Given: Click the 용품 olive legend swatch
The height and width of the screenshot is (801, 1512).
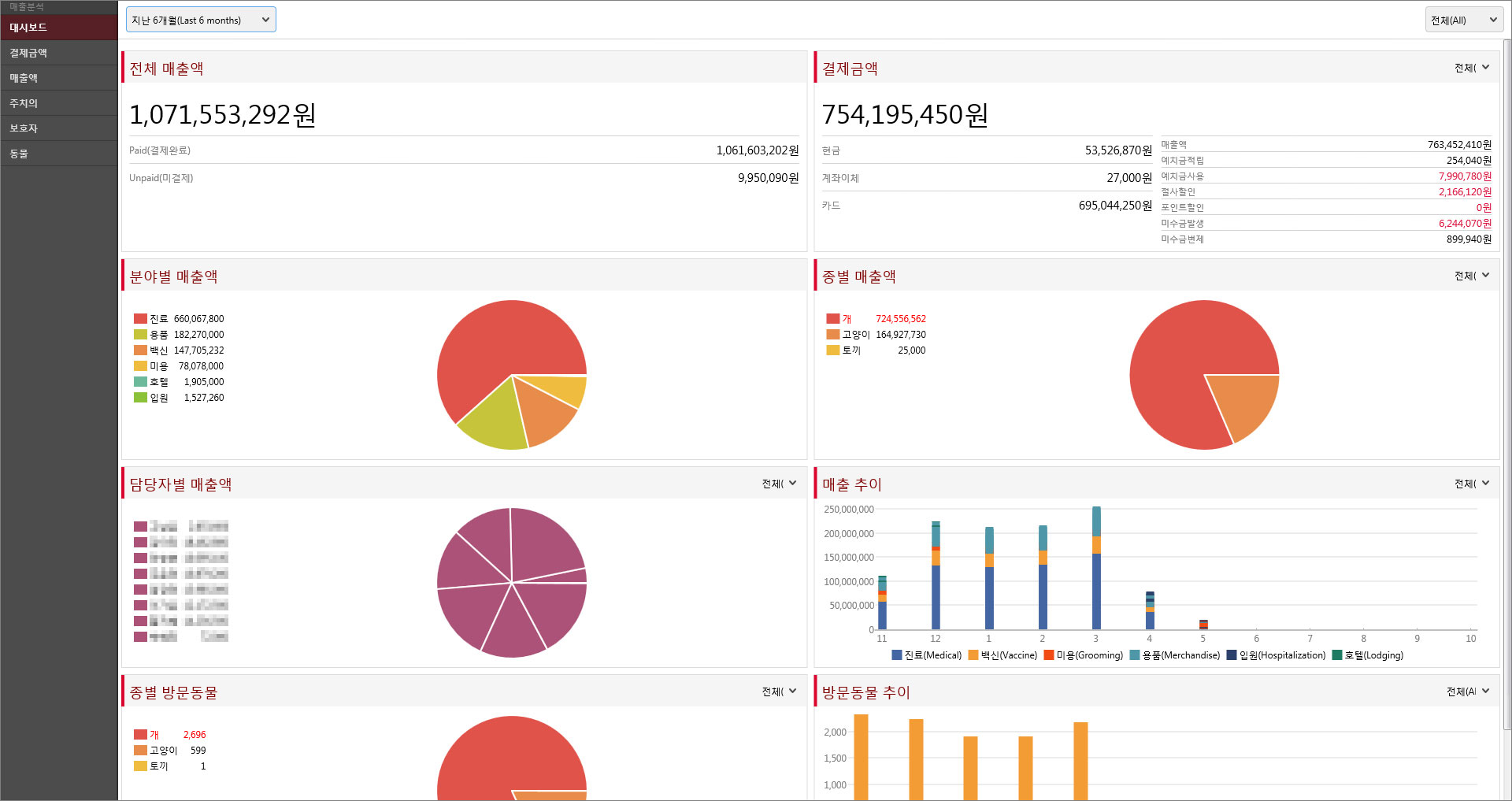Looking at the screenshot, I should coord(140,335).
